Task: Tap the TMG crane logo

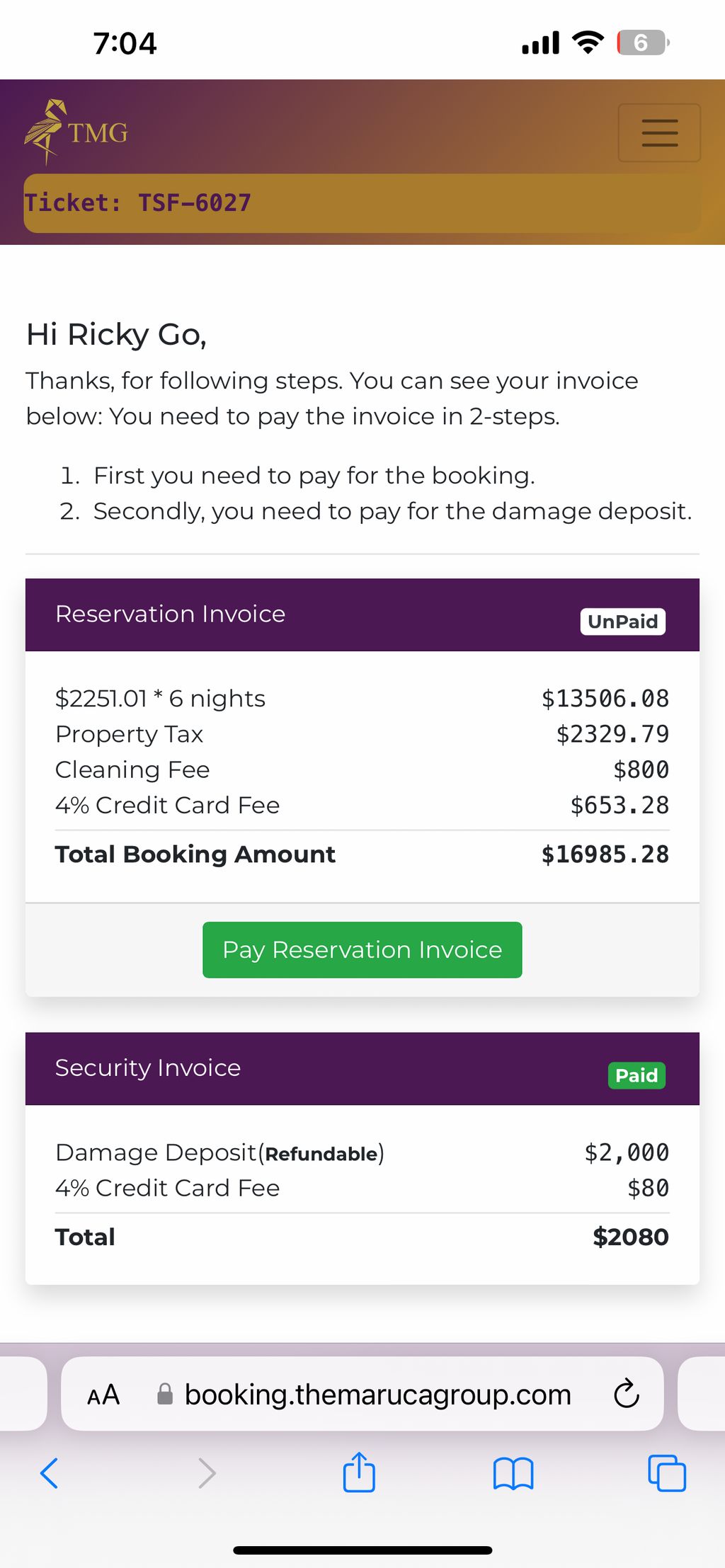Action: (x=76, y=132)
